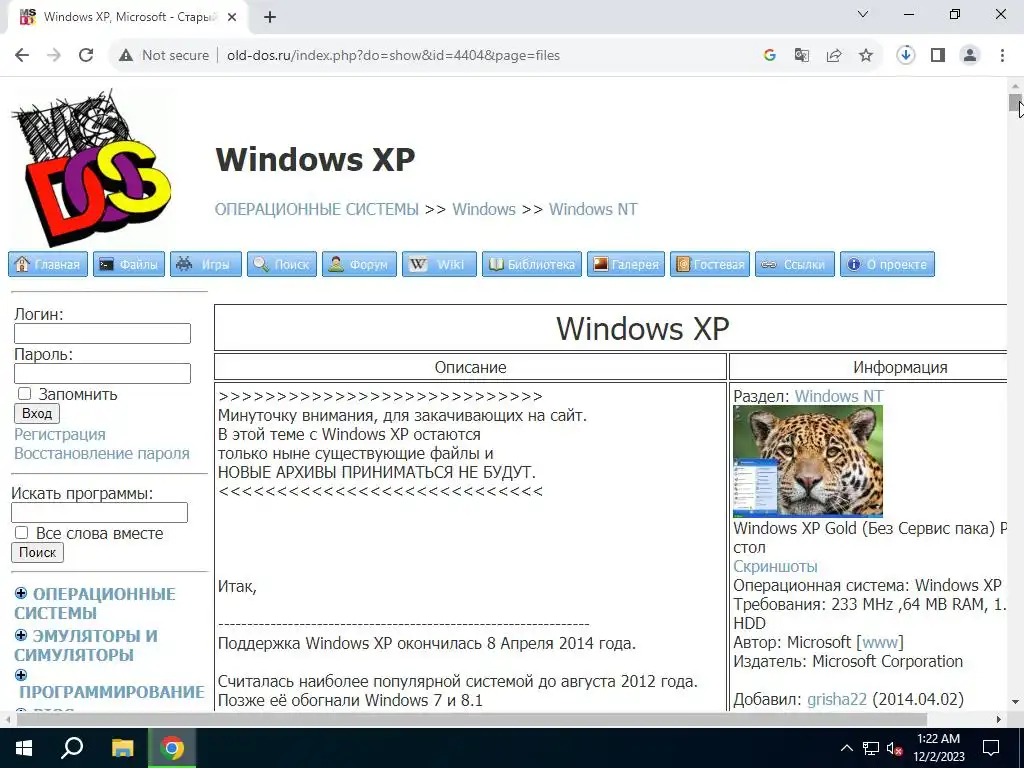The width and height of the screenshot is (1024, 768).
Task: Open File Explorer from the taskbar
Action: click(x=122, y=748)
